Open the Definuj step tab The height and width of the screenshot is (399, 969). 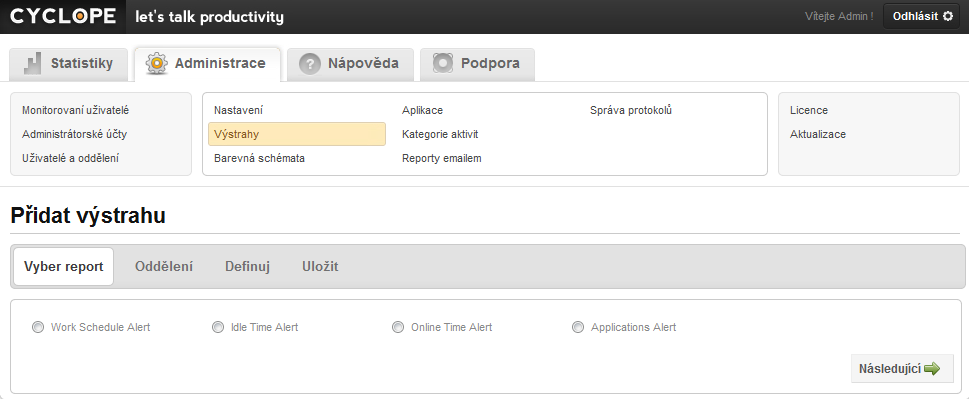tap(247, 267)
